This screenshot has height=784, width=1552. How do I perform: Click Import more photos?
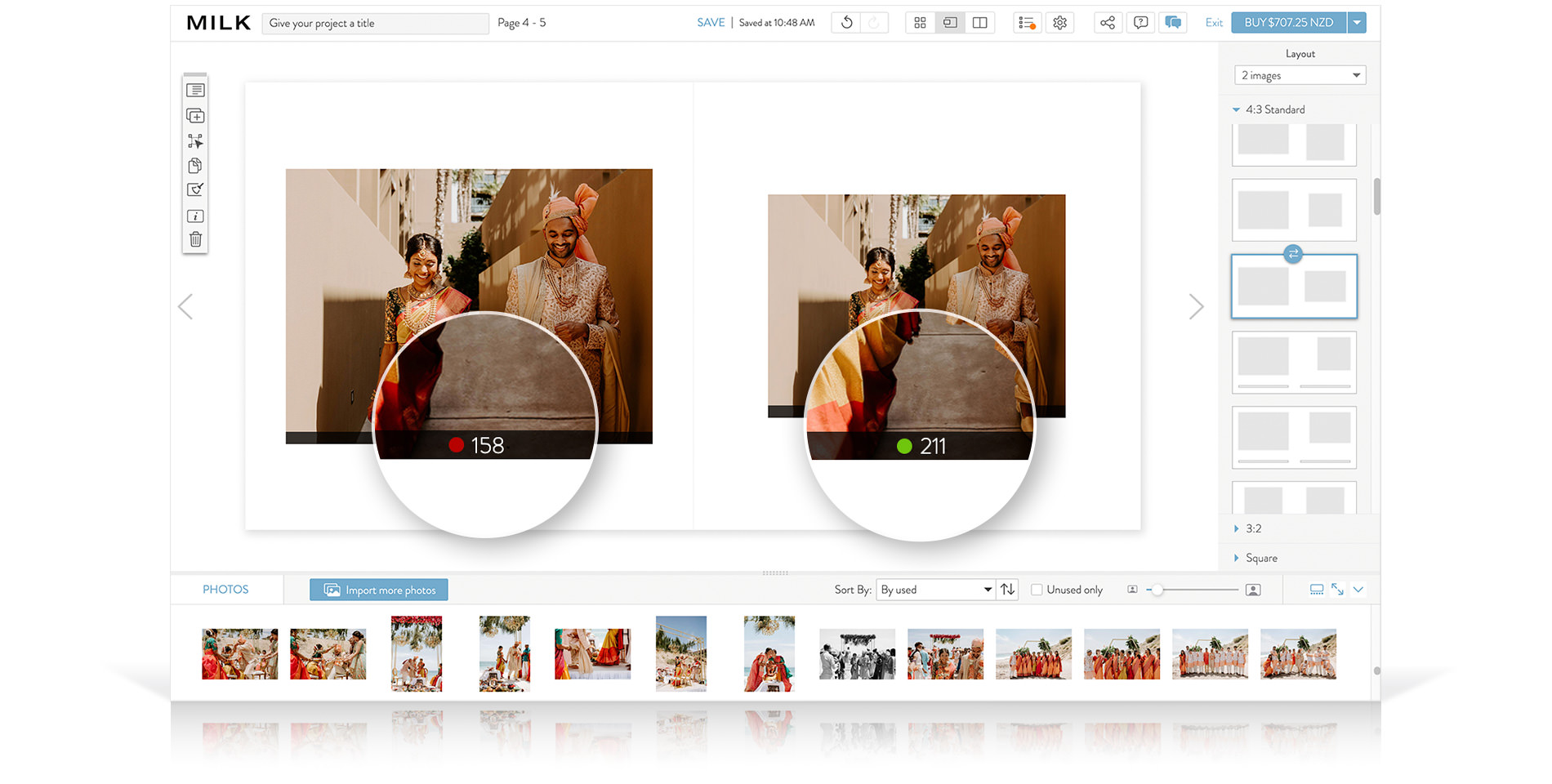tap(378, 589)
